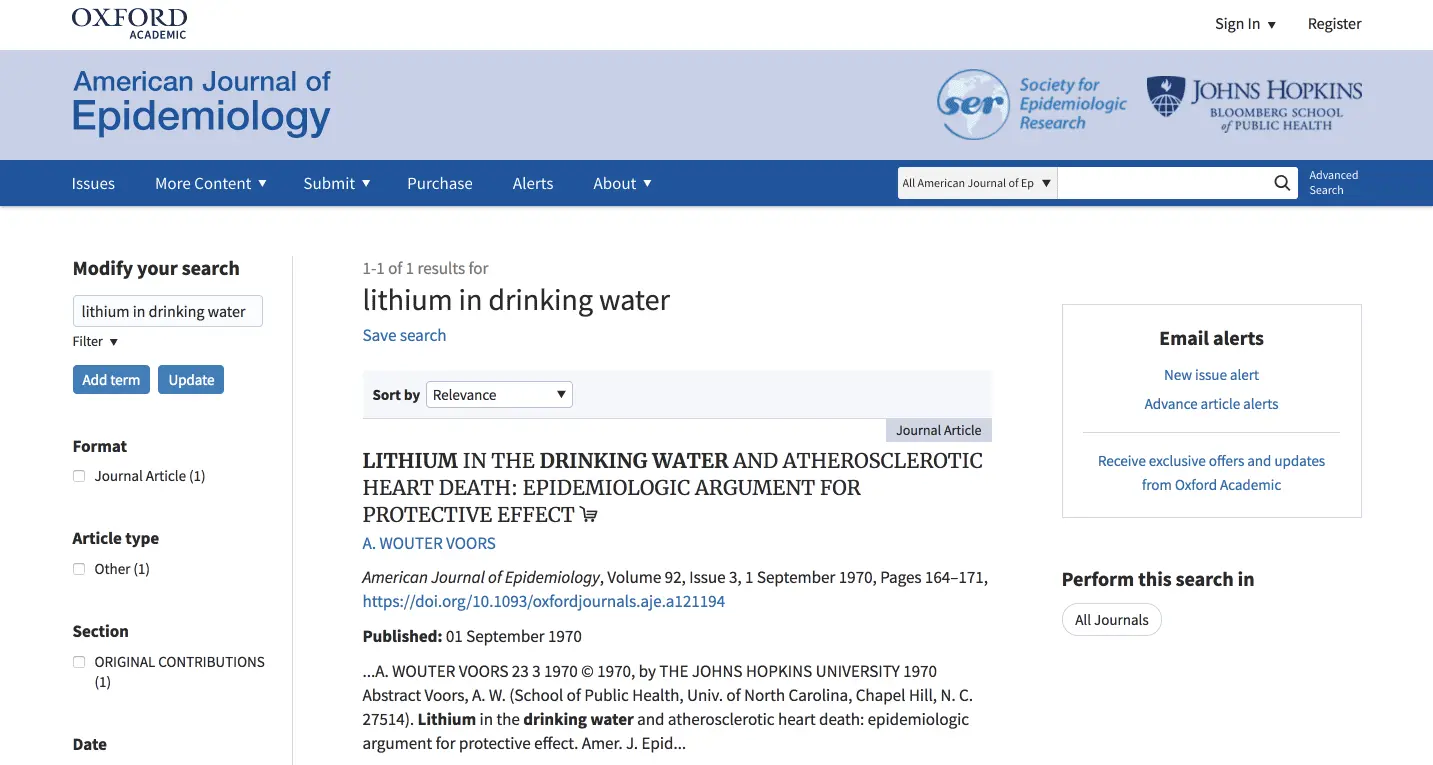The width and height of the screenshot is (1433, 765).
Task: Tick the Other article type checkbox
Action: [79, 569]
